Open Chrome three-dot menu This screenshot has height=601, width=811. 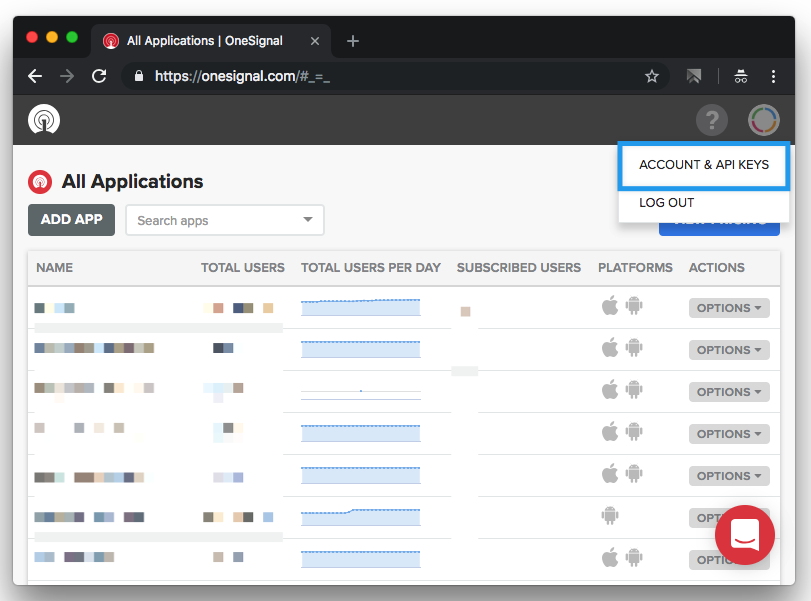coord(773,77)
